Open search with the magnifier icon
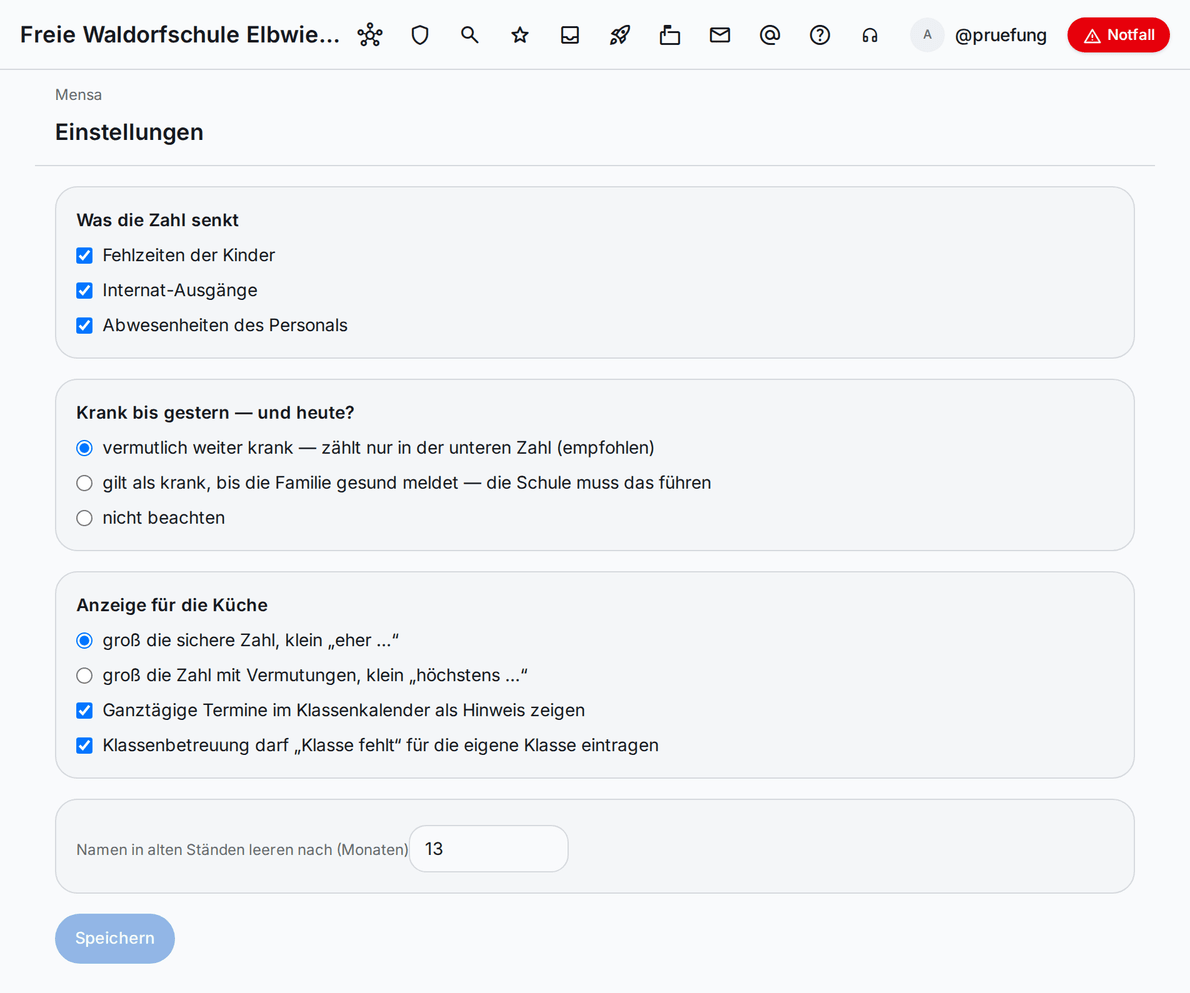 pos(470,35)
